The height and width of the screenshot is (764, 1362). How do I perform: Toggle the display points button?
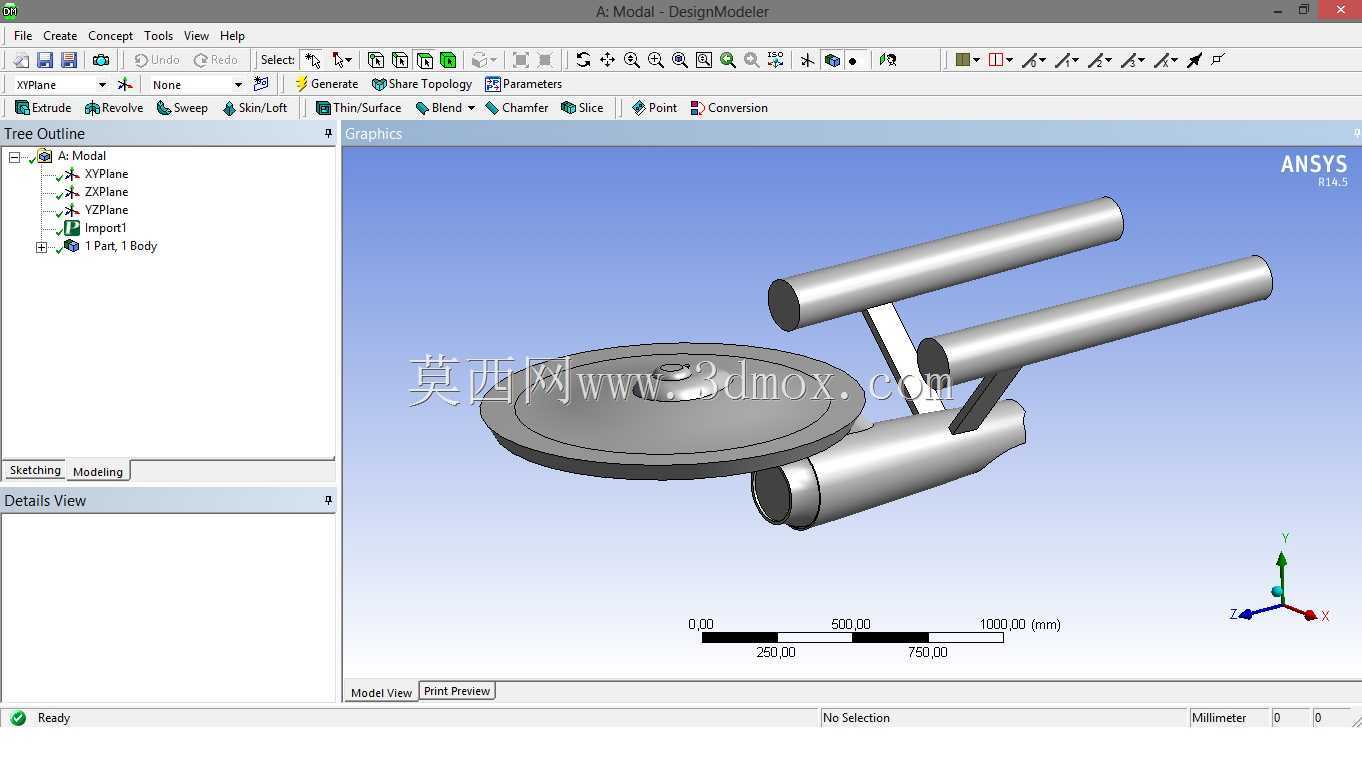pos(853,60)
